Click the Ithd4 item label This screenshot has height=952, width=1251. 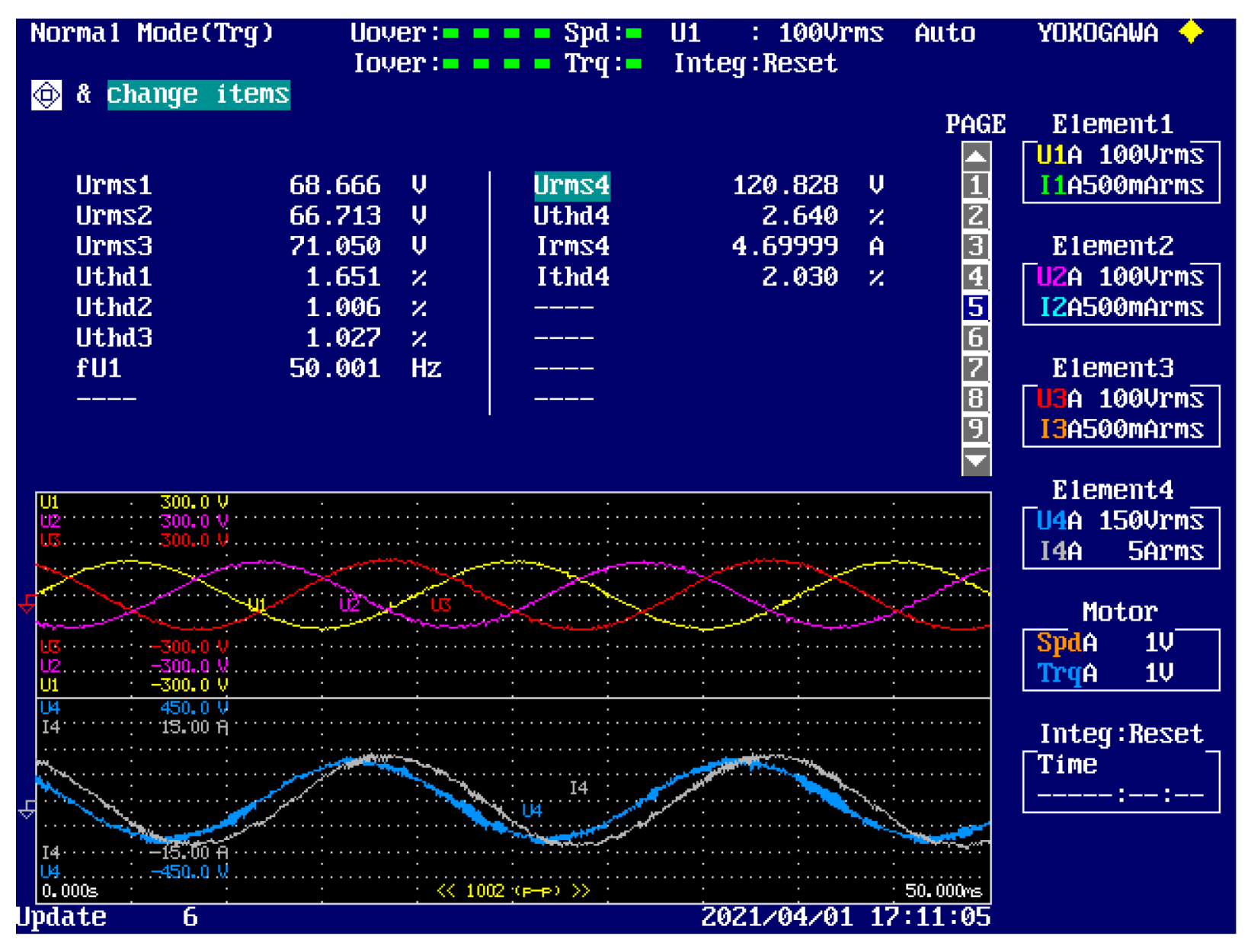573,277
